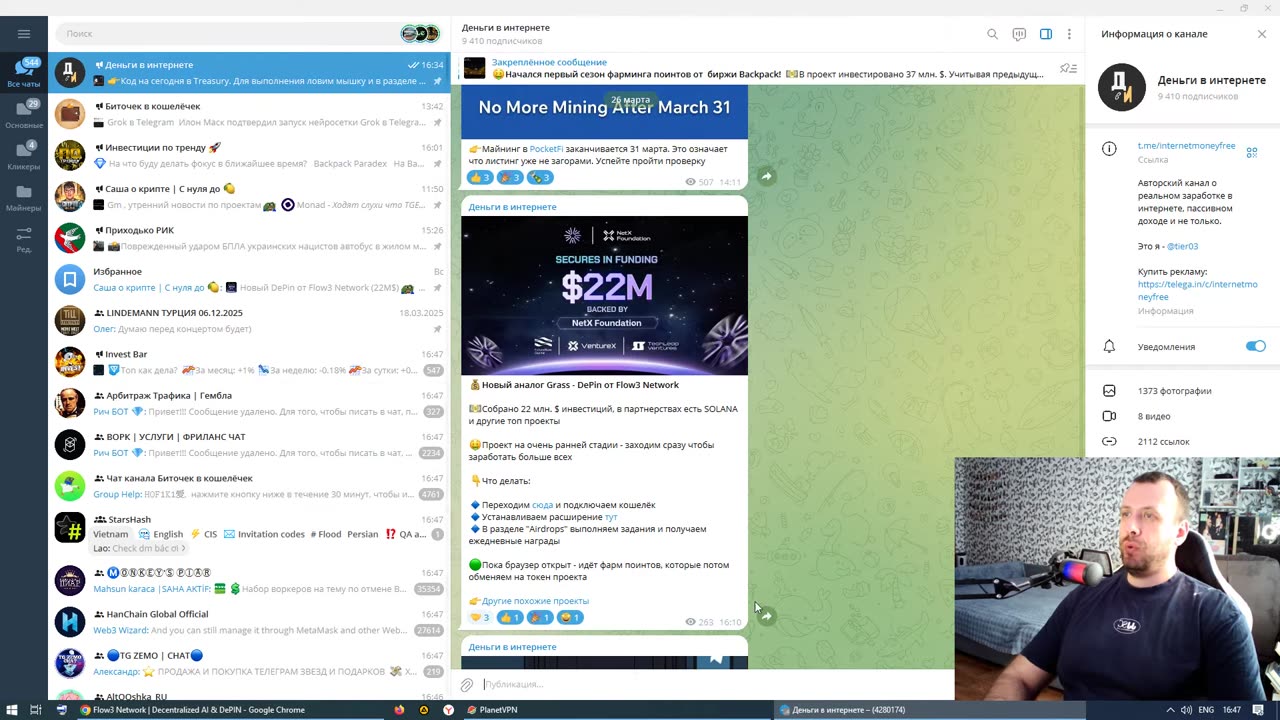Open channel discussion comments icon
1280x720 pixels.
pos(1019,34)
